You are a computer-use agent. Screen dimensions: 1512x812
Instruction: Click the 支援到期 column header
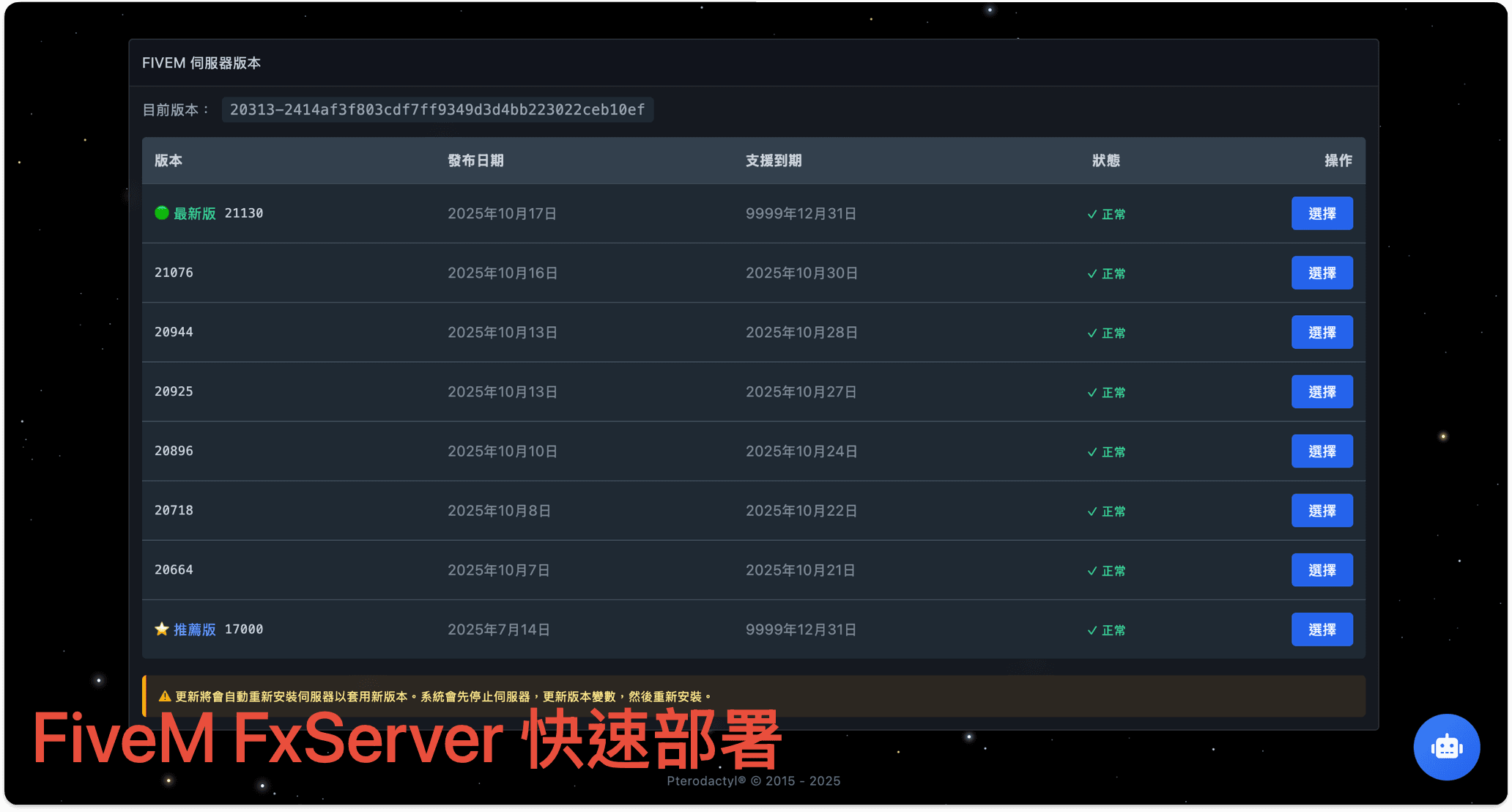[x=774, y=160]
